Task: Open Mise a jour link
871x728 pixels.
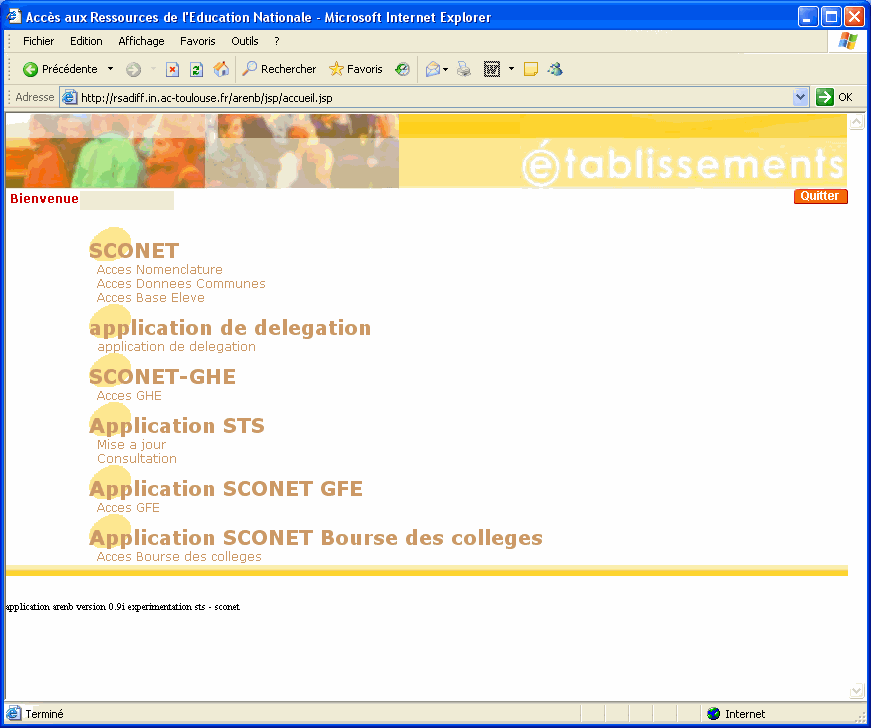Action: [131, 445]
